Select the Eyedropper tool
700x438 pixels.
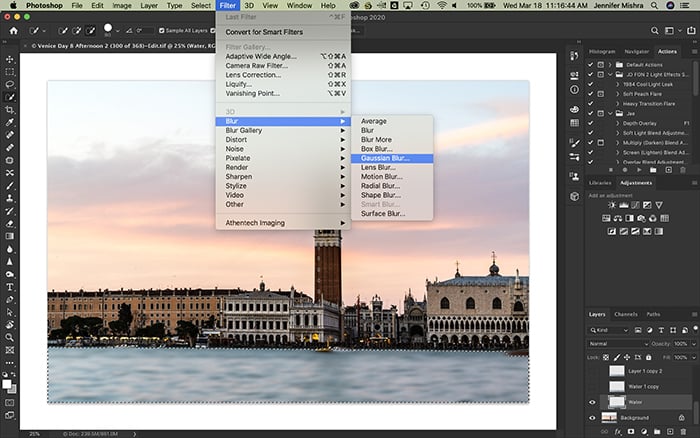click(9, 122)
